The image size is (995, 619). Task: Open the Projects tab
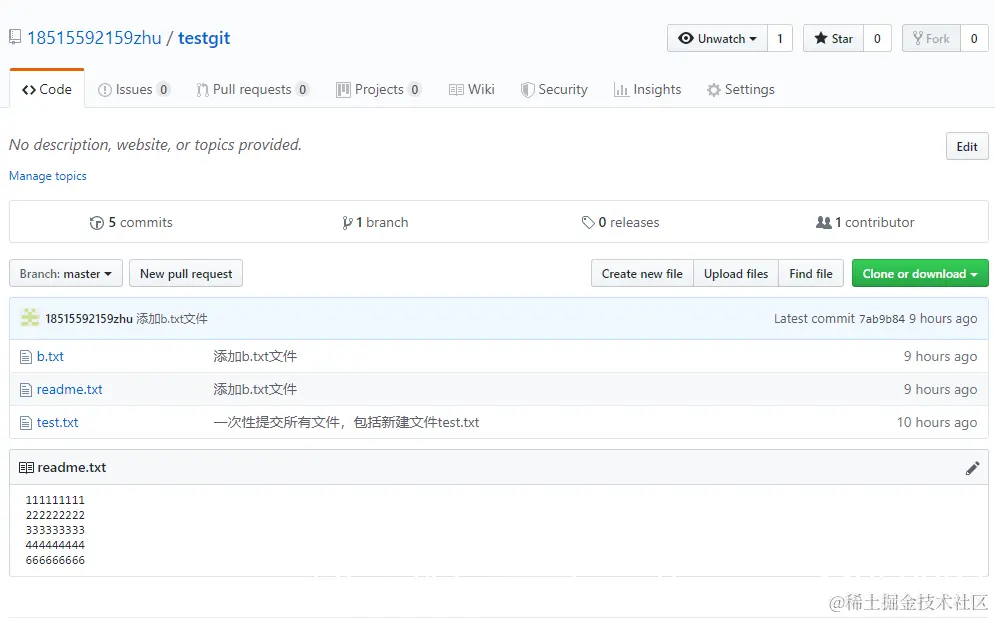tap(379, 90)
